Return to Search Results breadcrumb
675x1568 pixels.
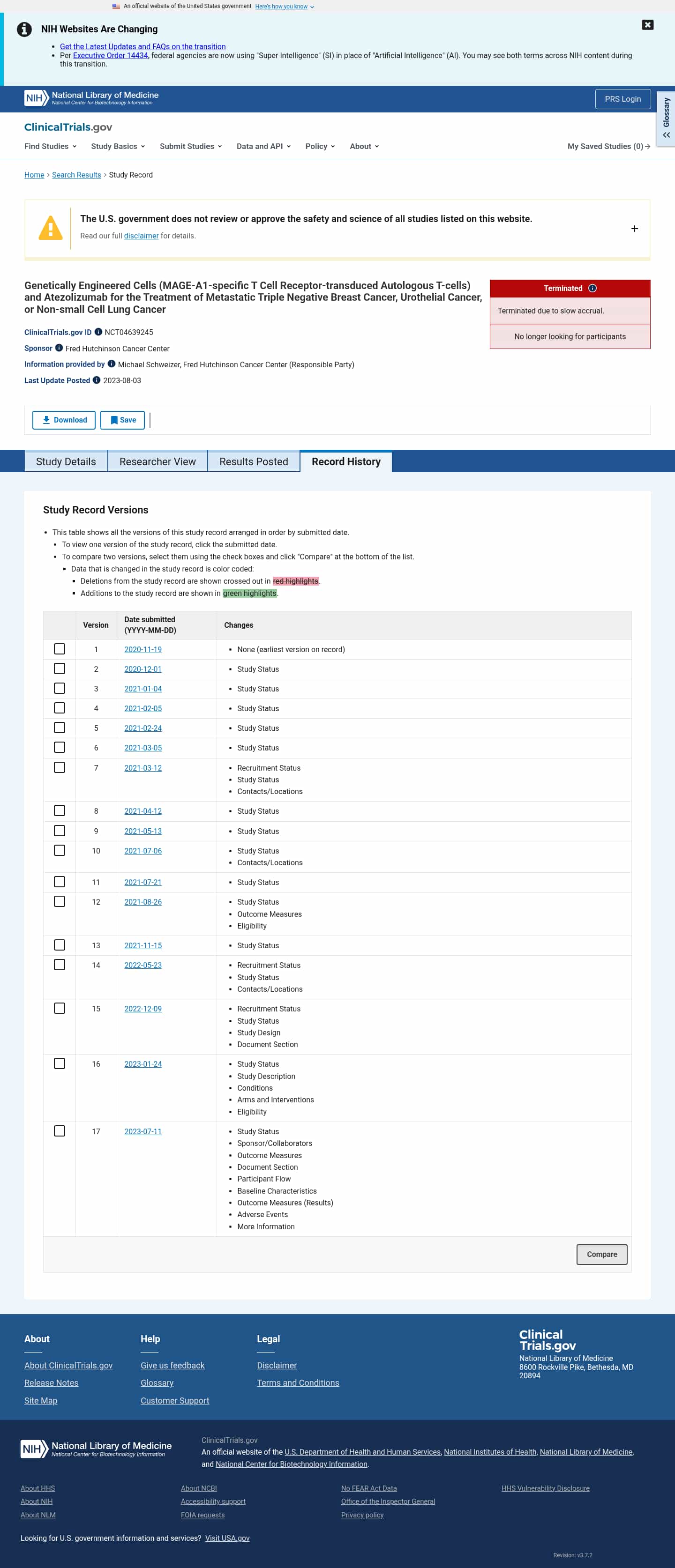pos(77,175)
